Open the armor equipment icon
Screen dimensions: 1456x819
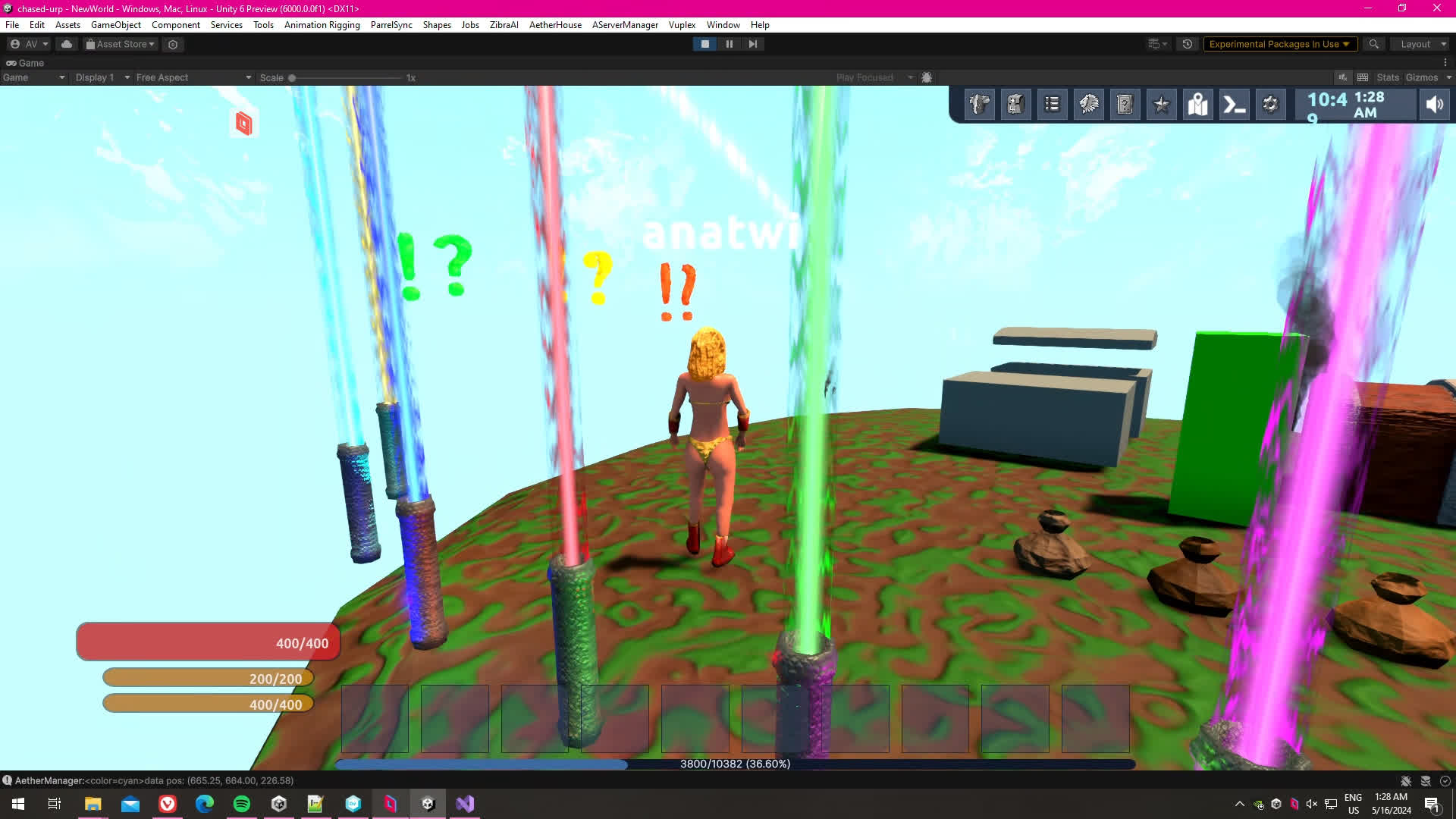(979, 105)
